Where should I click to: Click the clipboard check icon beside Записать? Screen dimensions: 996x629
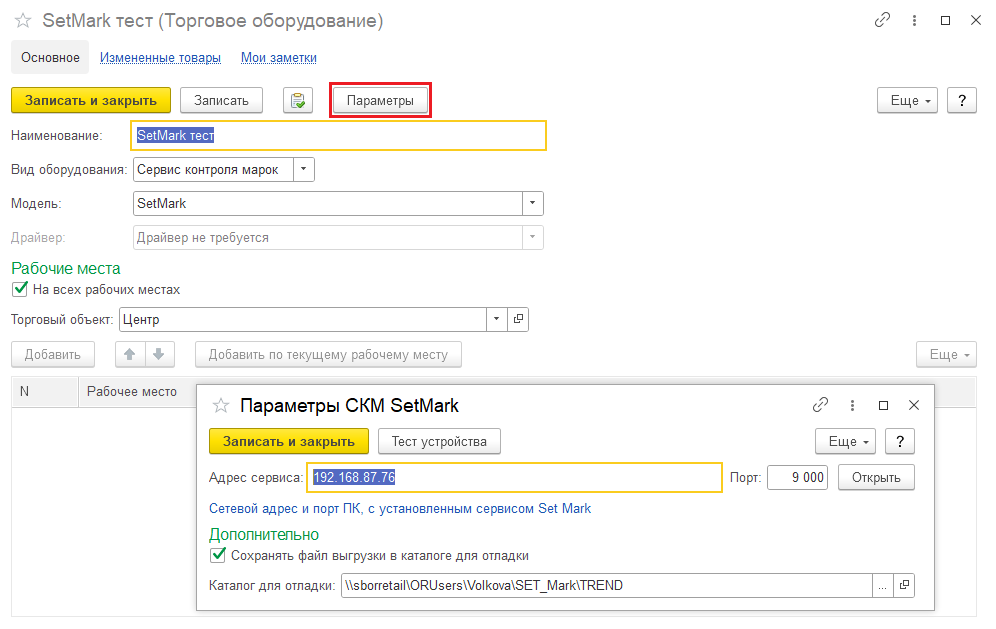298,100
